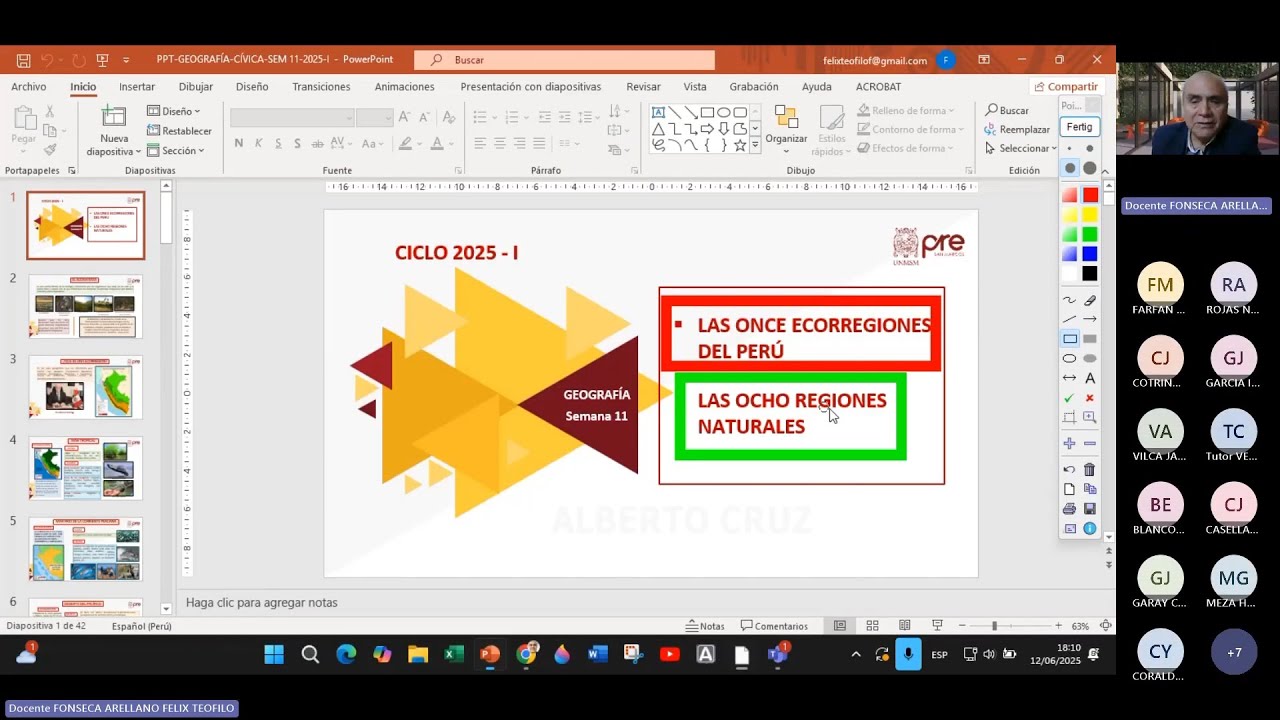Open PowerPoint from the Windows taskbar
The image size is (1280, 720).
pos(490,654)
